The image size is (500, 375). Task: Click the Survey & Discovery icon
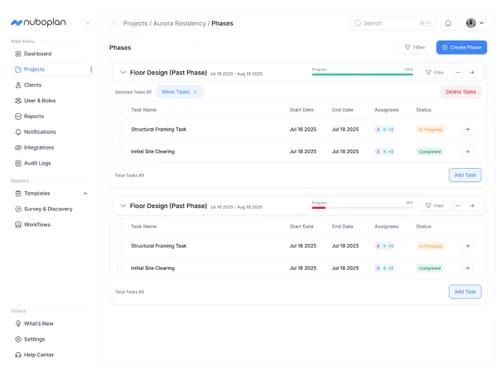point(18,209)
